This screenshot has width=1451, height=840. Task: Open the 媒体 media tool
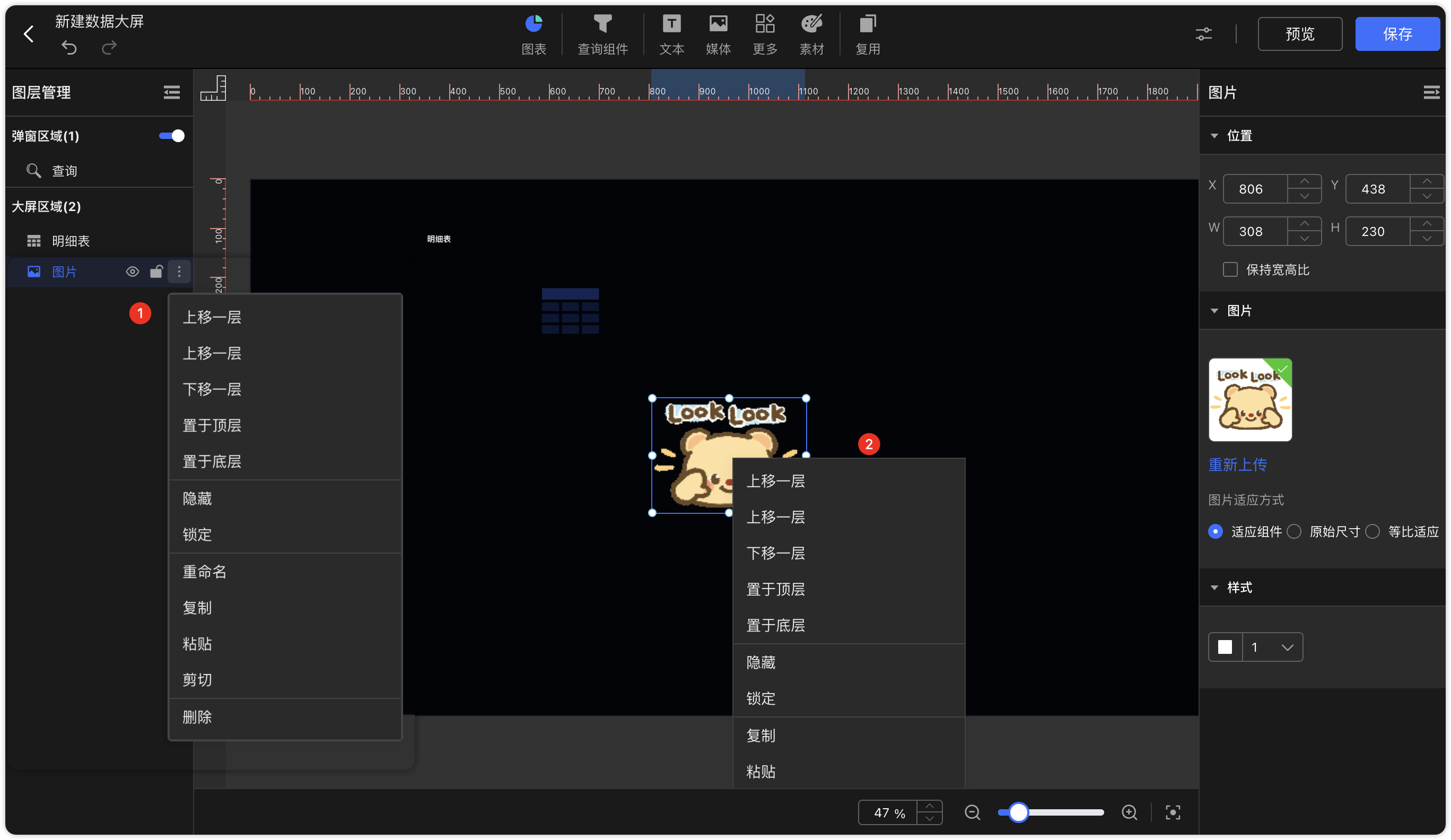coord(718,34)
